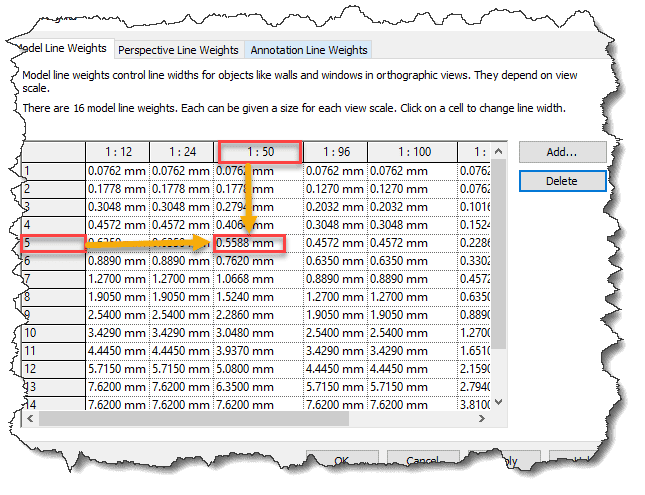Click the 1.0668 mm cell in row 7
Image resolution: width=645 pixels, height=495 pixels.
(258, 279)
